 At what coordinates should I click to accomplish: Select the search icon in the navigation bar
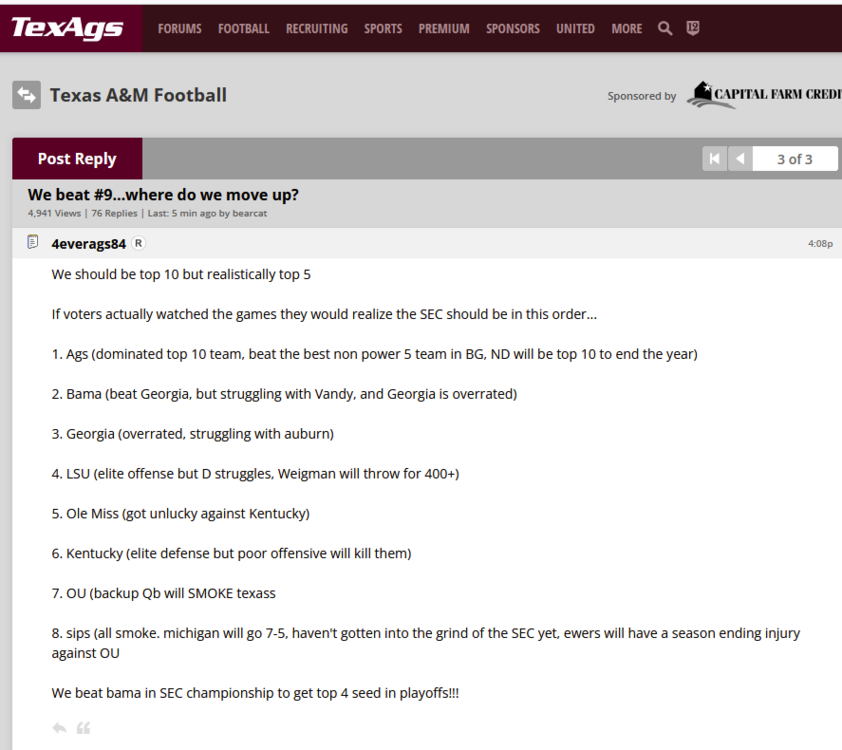[664, 29]
